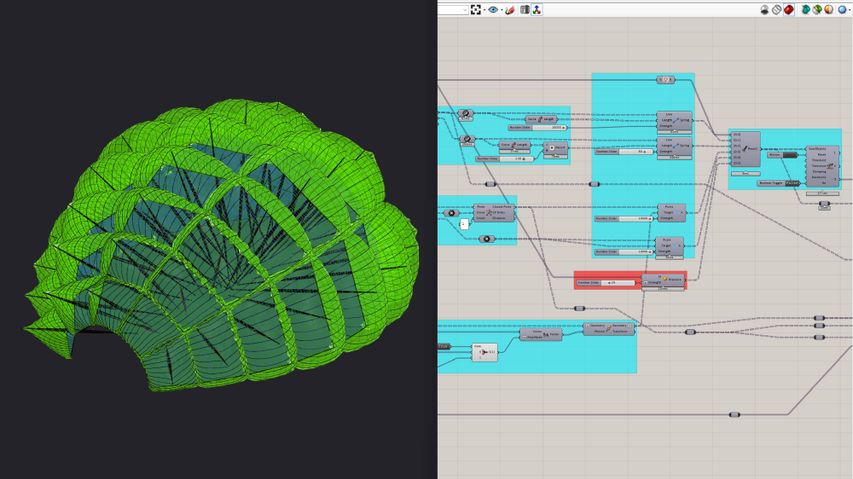Click the Zoom Extents toolbar icon
Image resolution: width=853 pixels, height=479 pixels.
tap(476, 10)
